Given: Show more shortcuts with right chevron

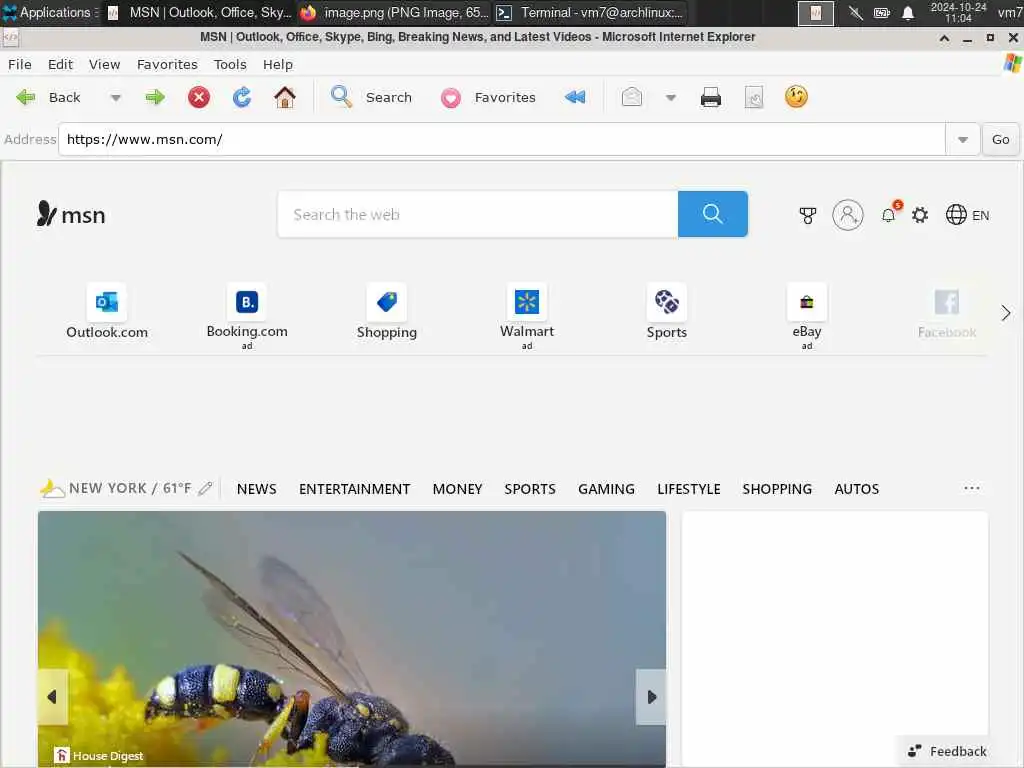Looking at the screenshot, I should [1006, 313].
